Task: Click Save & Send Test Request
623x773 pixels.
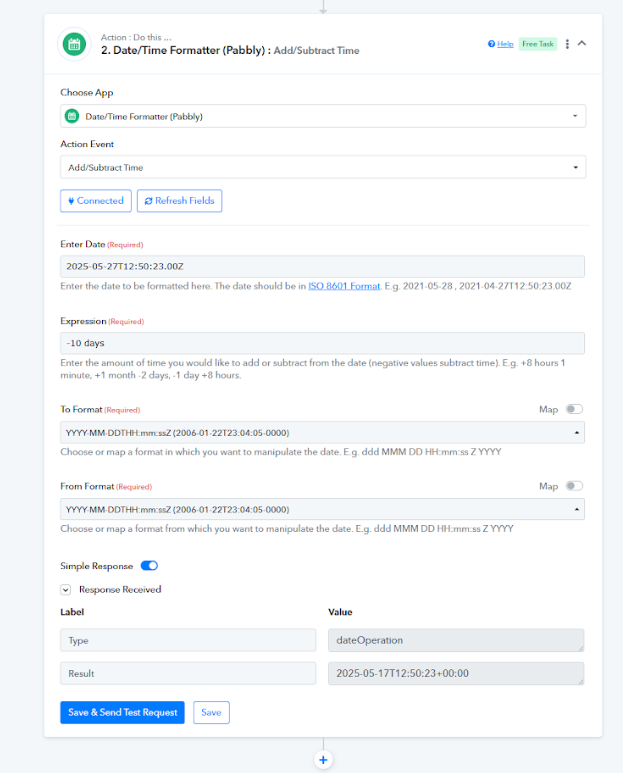Action: tap(122, 712)
